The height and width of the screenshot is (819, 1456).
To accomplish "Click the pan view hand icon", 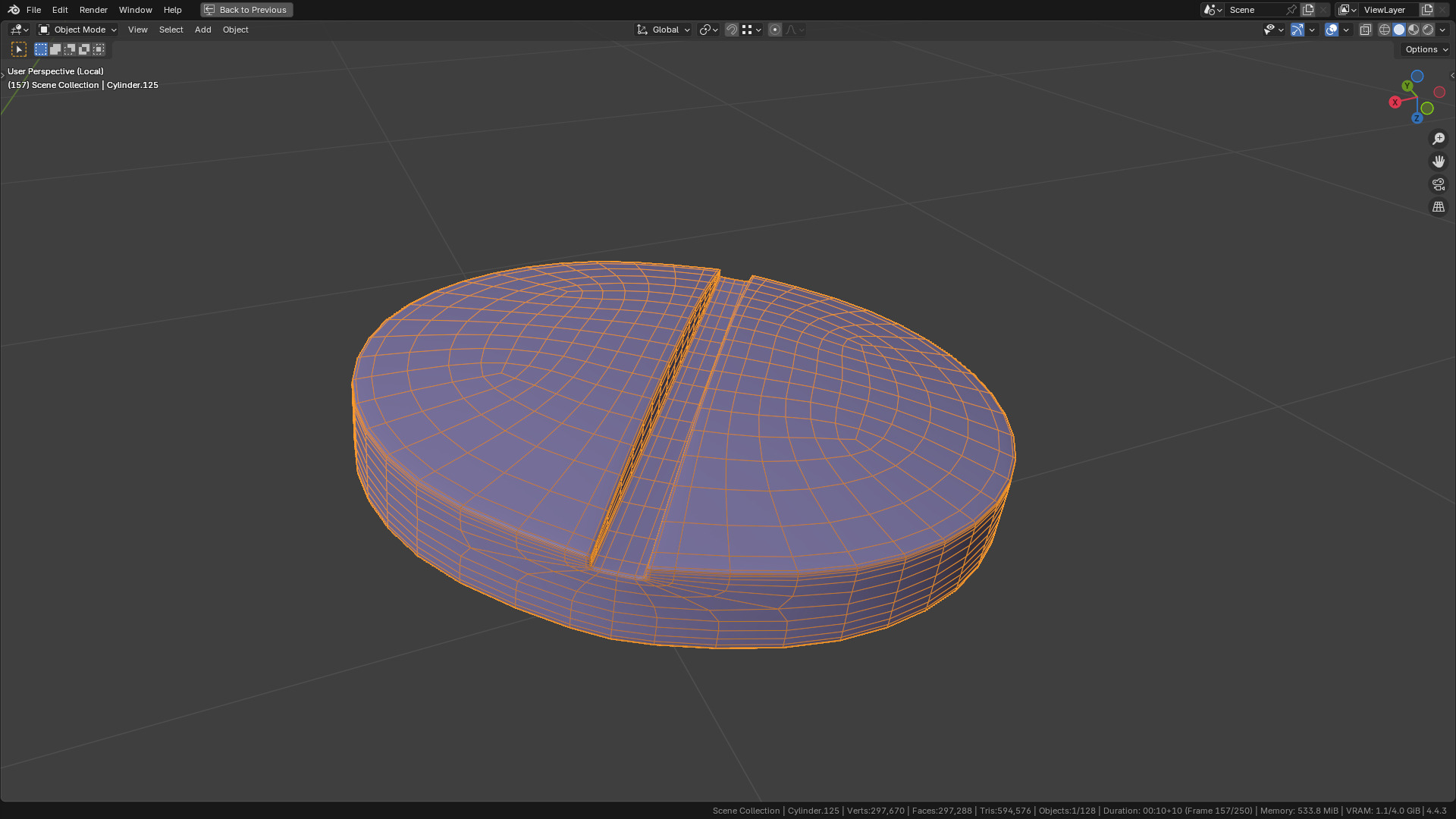I will click(x=1438, y=162).
